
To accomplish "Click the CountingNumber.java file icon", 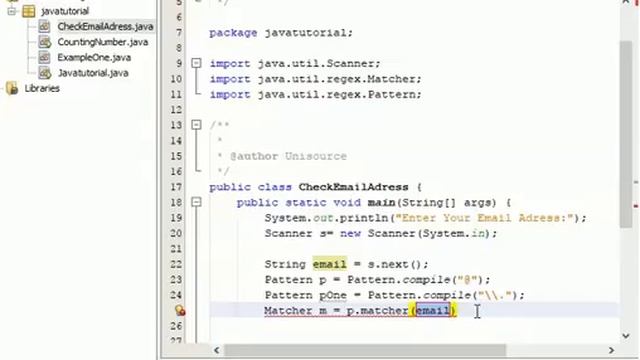I will (x=44, y=42).
